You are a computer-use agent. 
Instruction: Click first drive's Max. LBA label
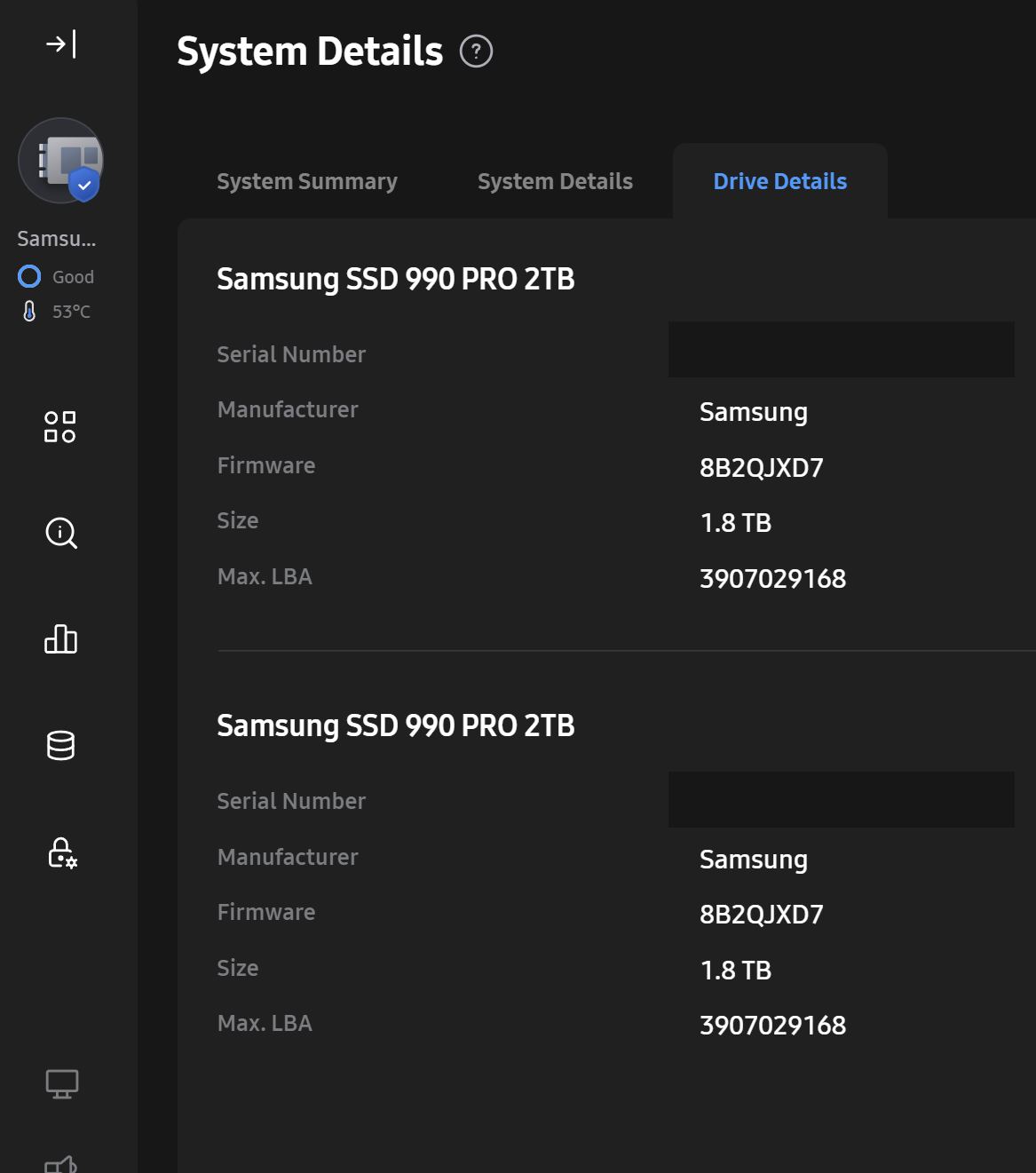pyautogui.click(x=265, y=576)
